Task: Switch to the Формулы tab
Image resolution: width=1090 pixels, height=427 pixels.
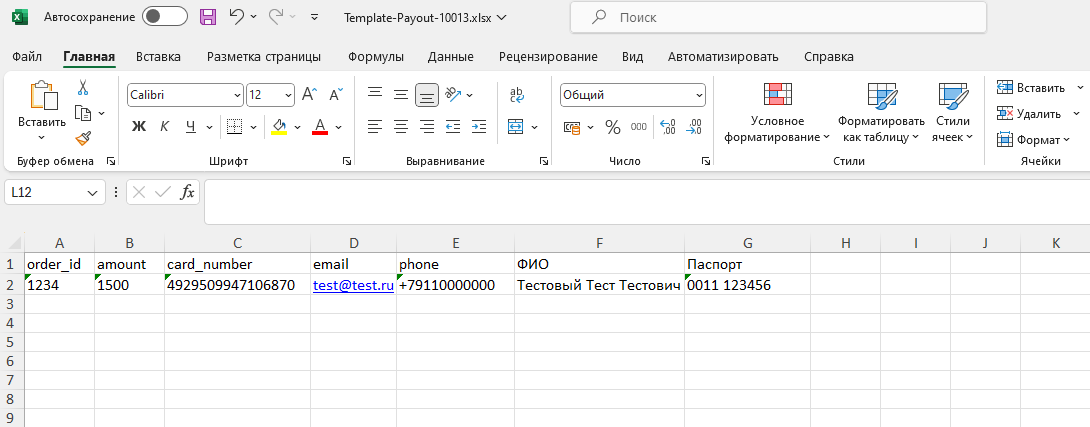Action: [x=375, y=57]
